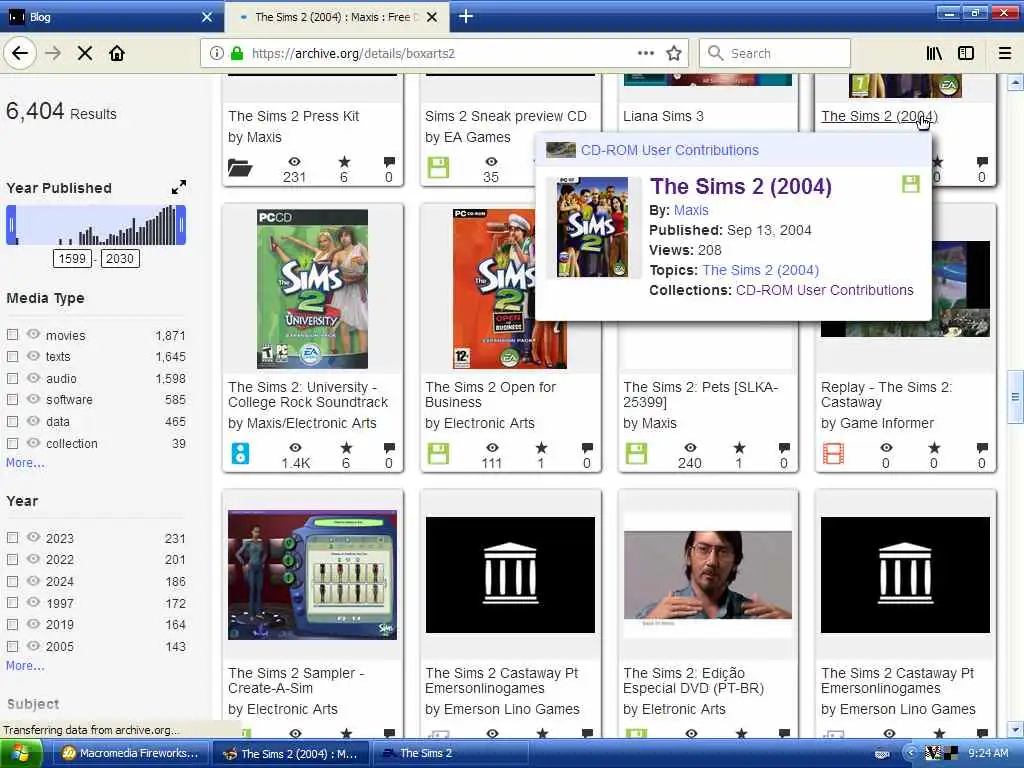This screenshot has width=1024, height=768.
Task: Check the audio media type
Action: click(x=12, y=378)
